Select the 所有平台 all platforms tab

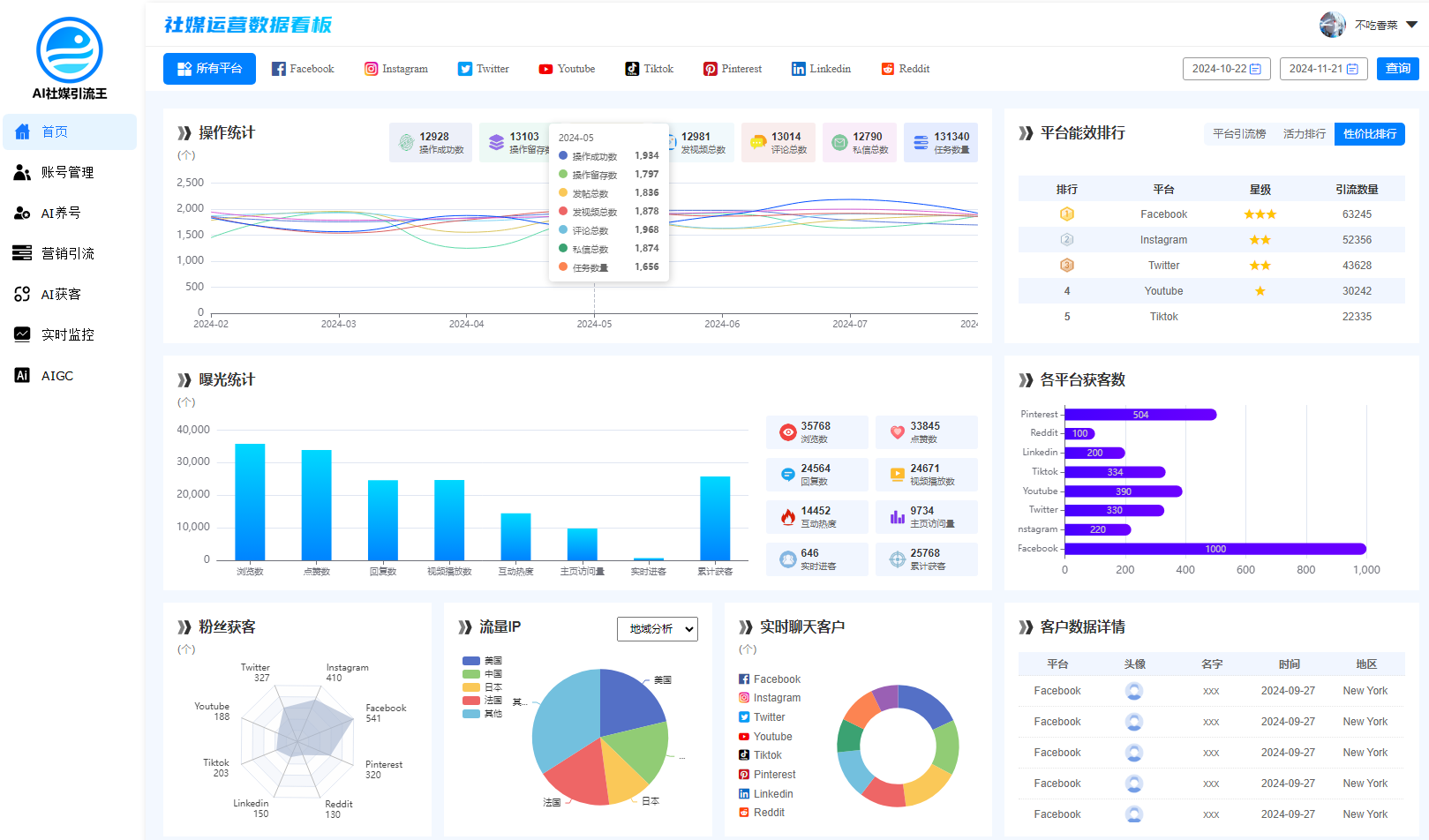[209, 69]
